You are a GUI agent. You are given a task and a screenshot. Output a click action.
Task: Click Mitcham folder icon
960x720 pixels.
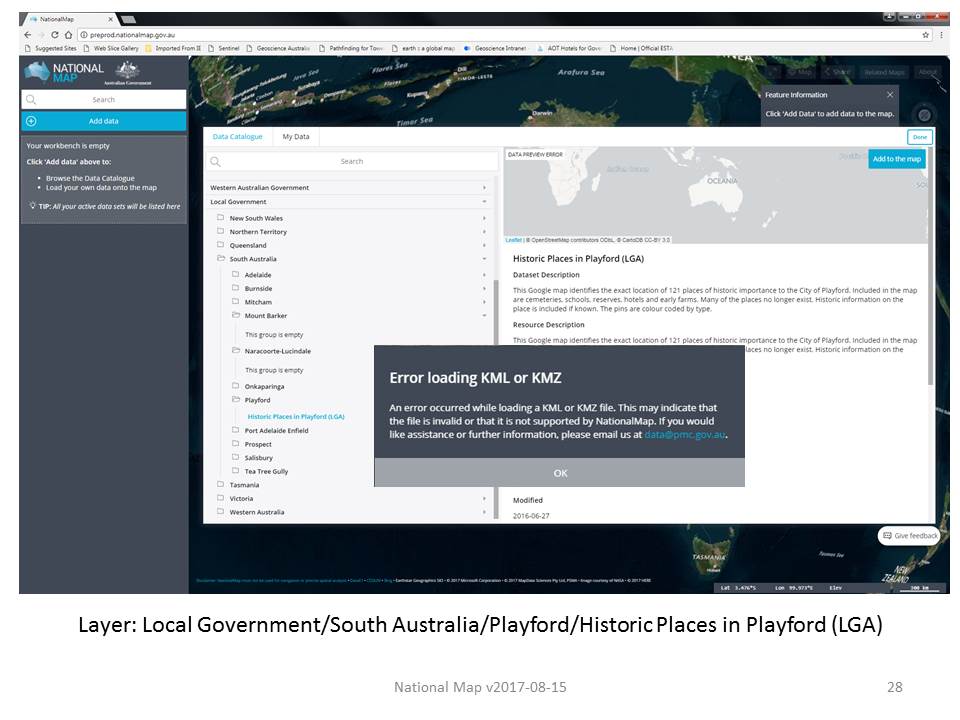[236, 301]
